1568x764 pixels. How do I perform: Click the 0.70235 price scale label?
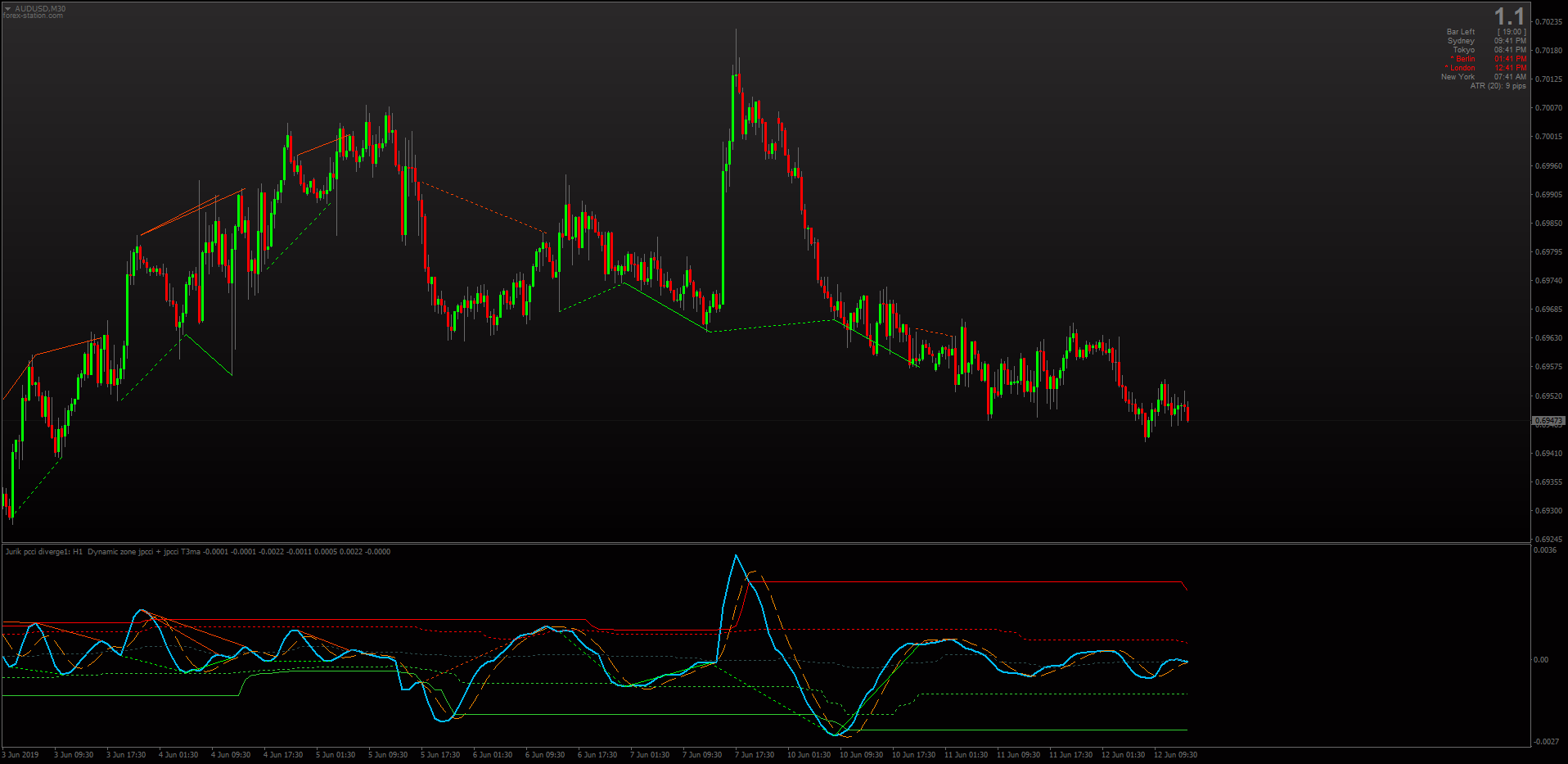point(1548,22)
